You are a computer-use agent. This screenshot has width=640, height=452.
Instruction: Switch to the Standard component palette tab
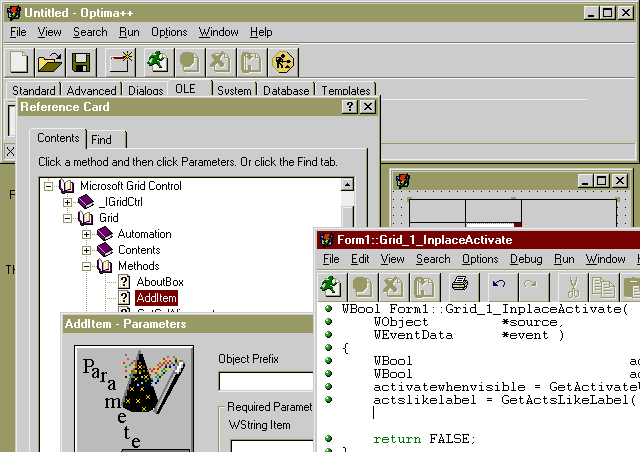(x=34, y=90)
